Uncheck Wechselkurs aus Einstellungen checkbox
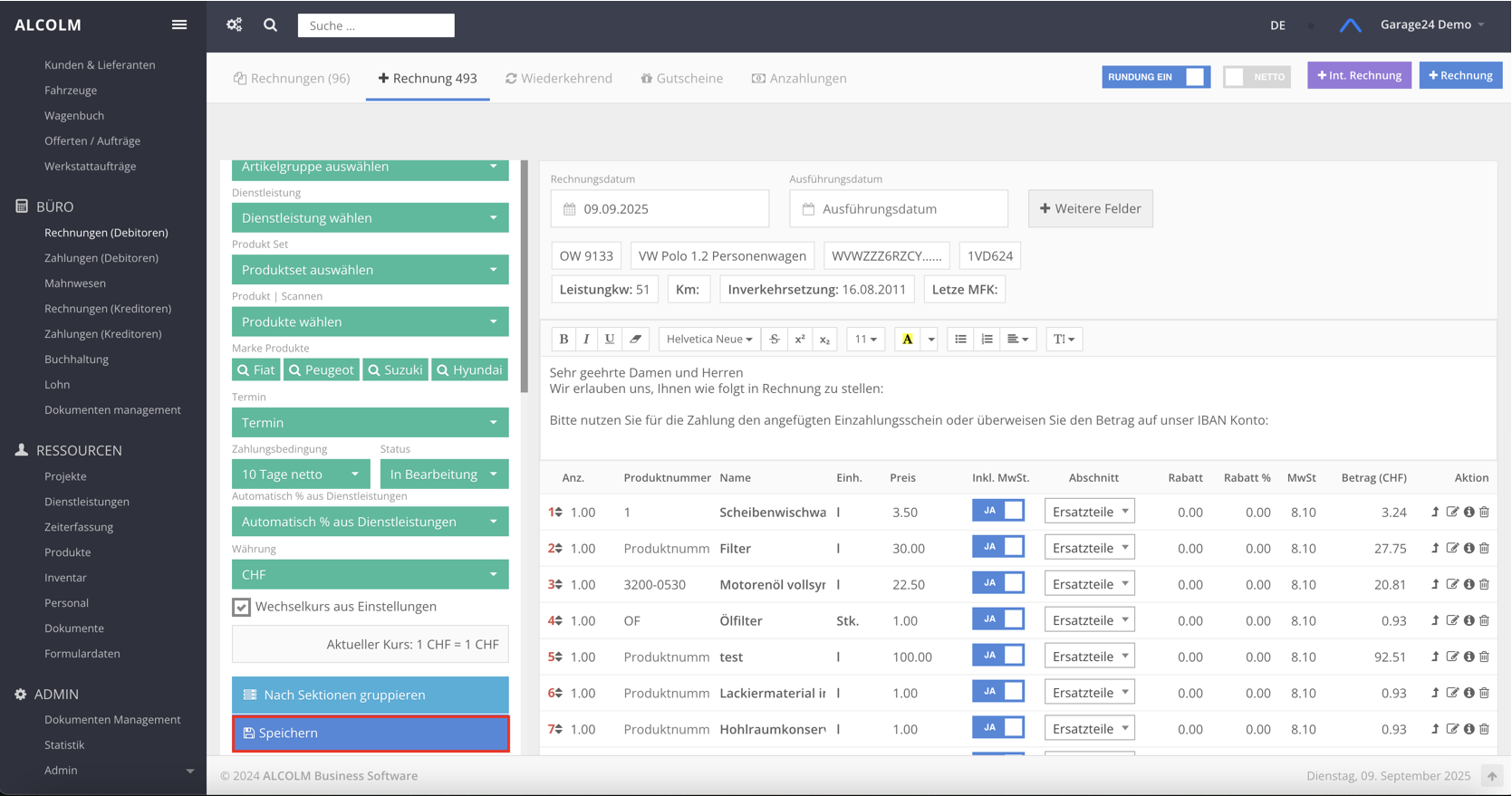This screenshot has width=1512, height=796. [241, 607]
